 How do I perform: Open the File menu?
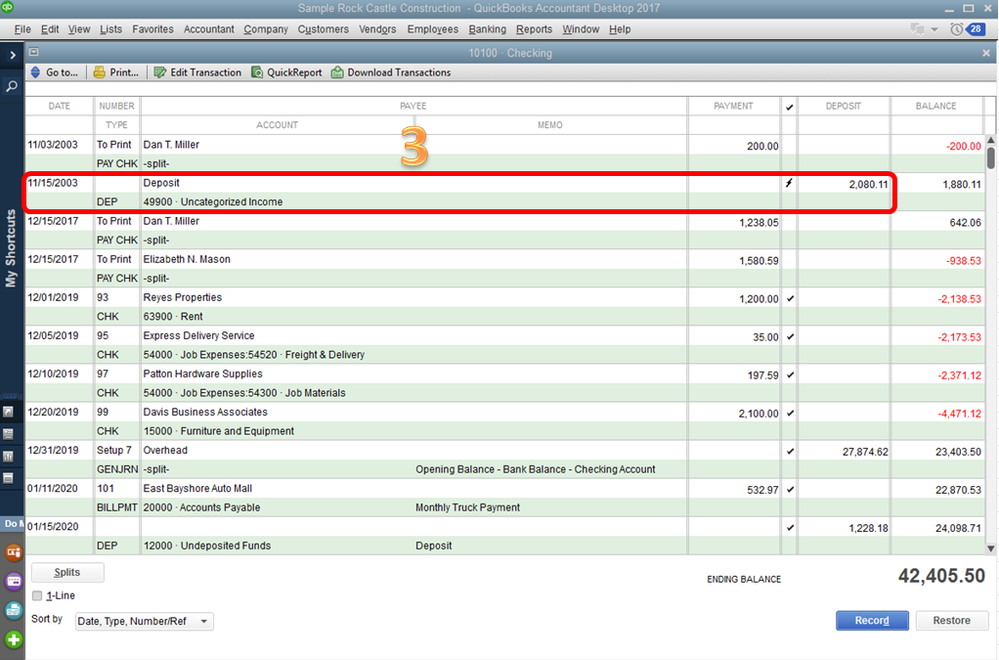click(22, 29)
